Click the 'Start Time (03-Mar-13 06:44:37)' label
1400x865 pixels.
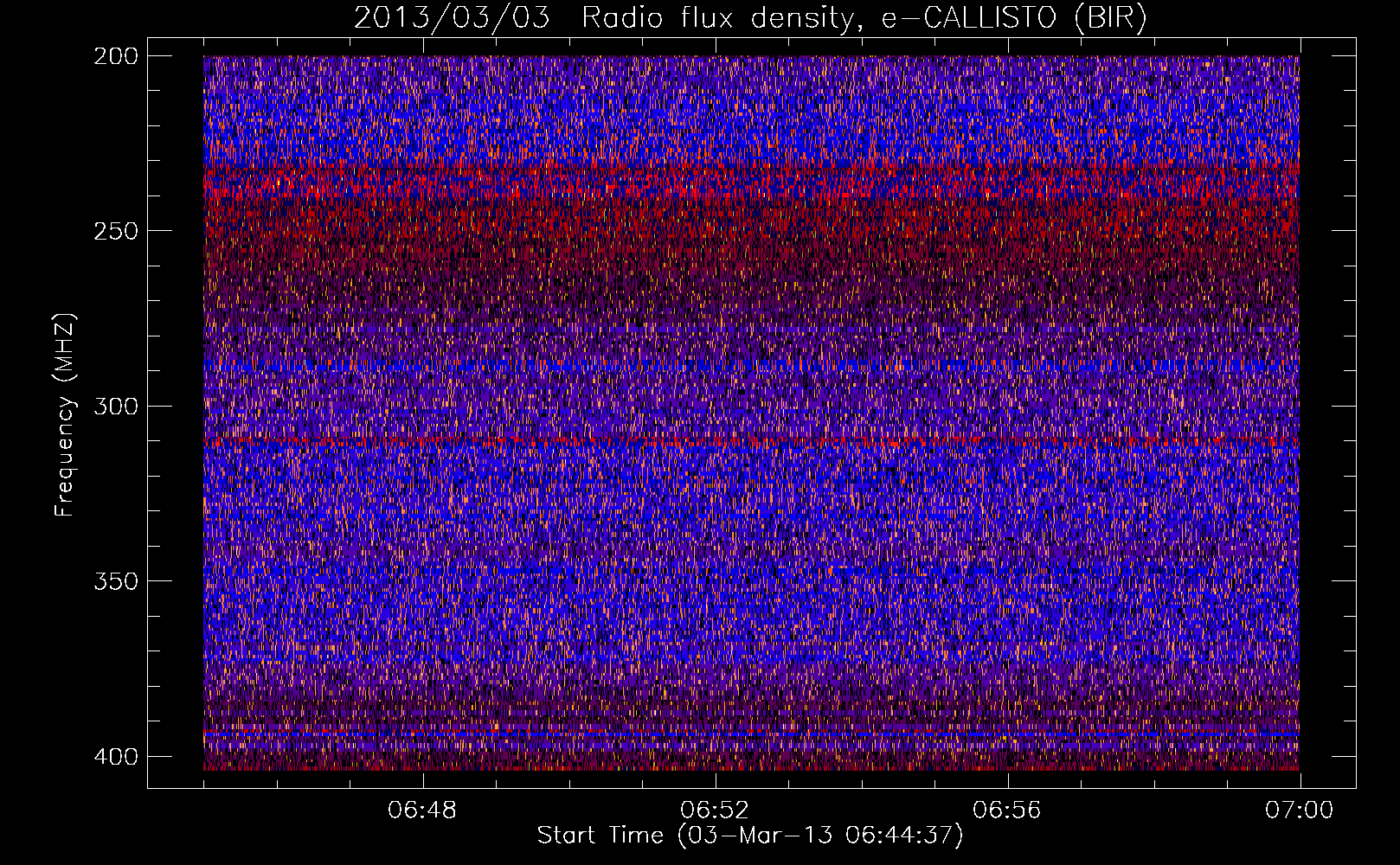[750, 836]
